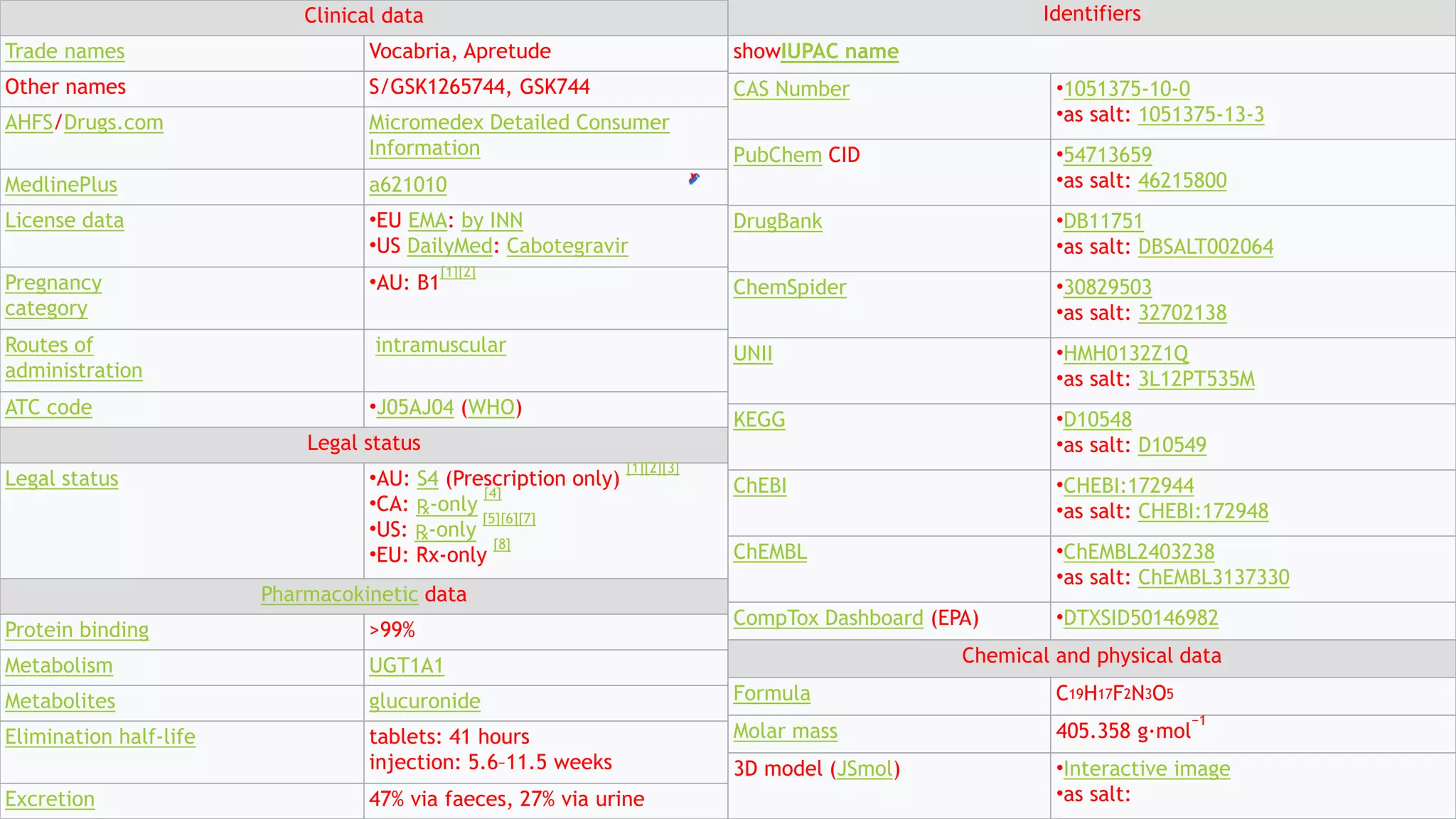
Task: Open the S4 prescription schedule link
Action: 427,478
